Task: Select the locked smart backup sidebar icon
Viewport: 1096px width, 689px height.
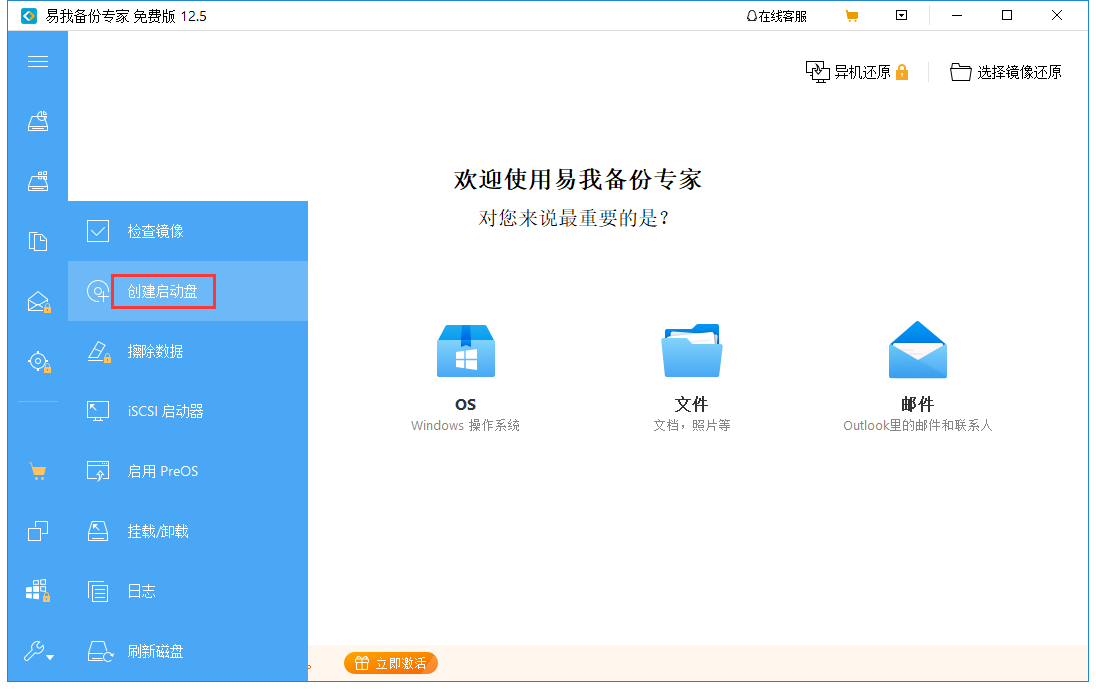Action: [38, 361]
